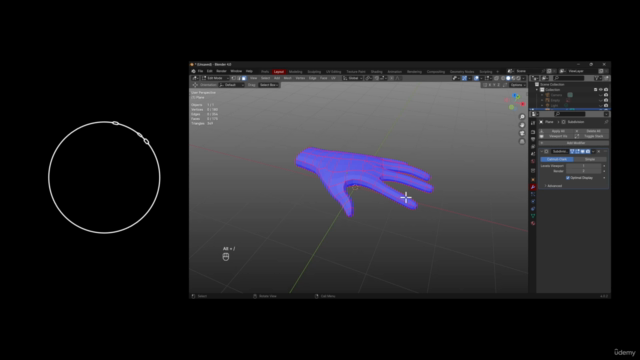The width and height of the screenshot is (640, 360).
Task: Switch to the Sculpting workspace tab
Action: 314,72
